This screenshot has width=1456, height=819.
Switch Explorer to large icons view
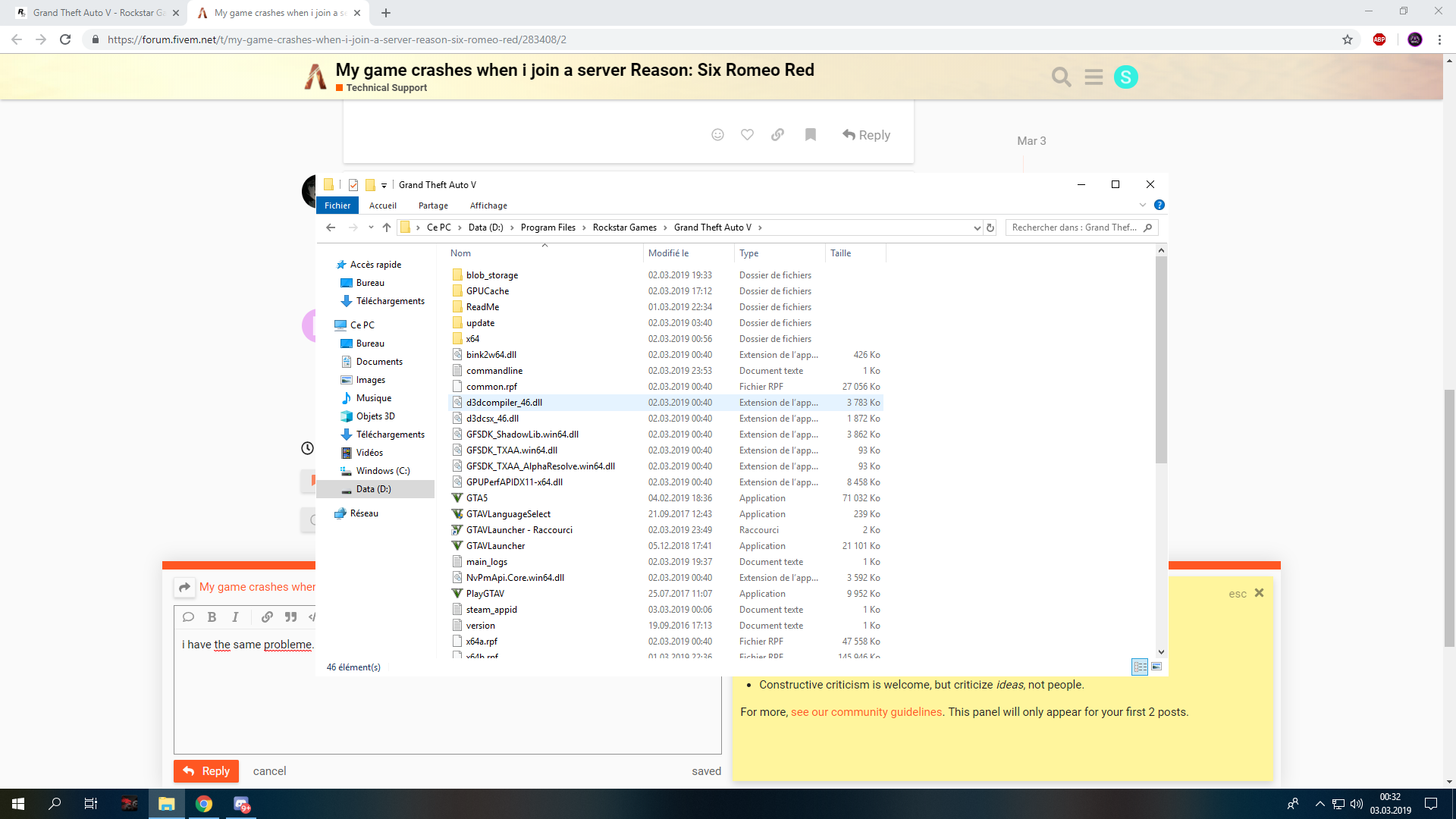1156,667
